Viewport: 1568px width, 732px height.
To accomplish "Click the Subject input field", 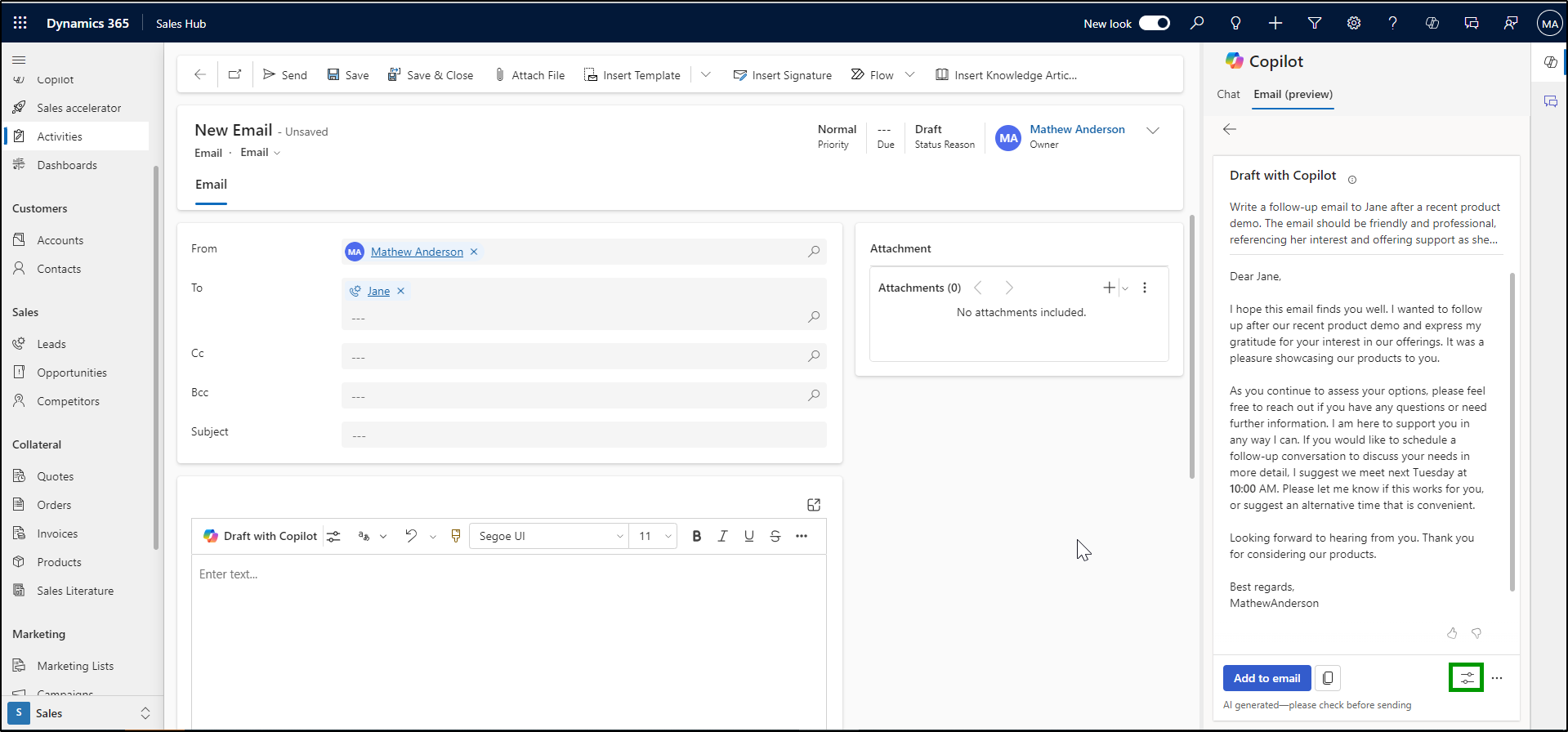I will point(583,435).
